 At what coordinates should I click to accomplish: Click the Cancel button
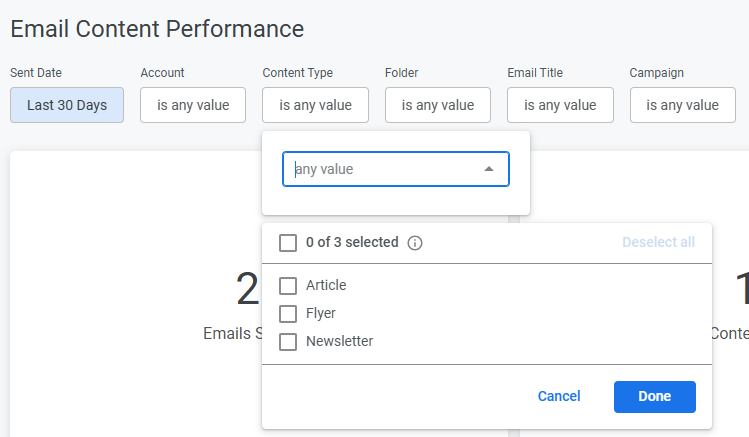pyautogui.click(x=559, y=396)
